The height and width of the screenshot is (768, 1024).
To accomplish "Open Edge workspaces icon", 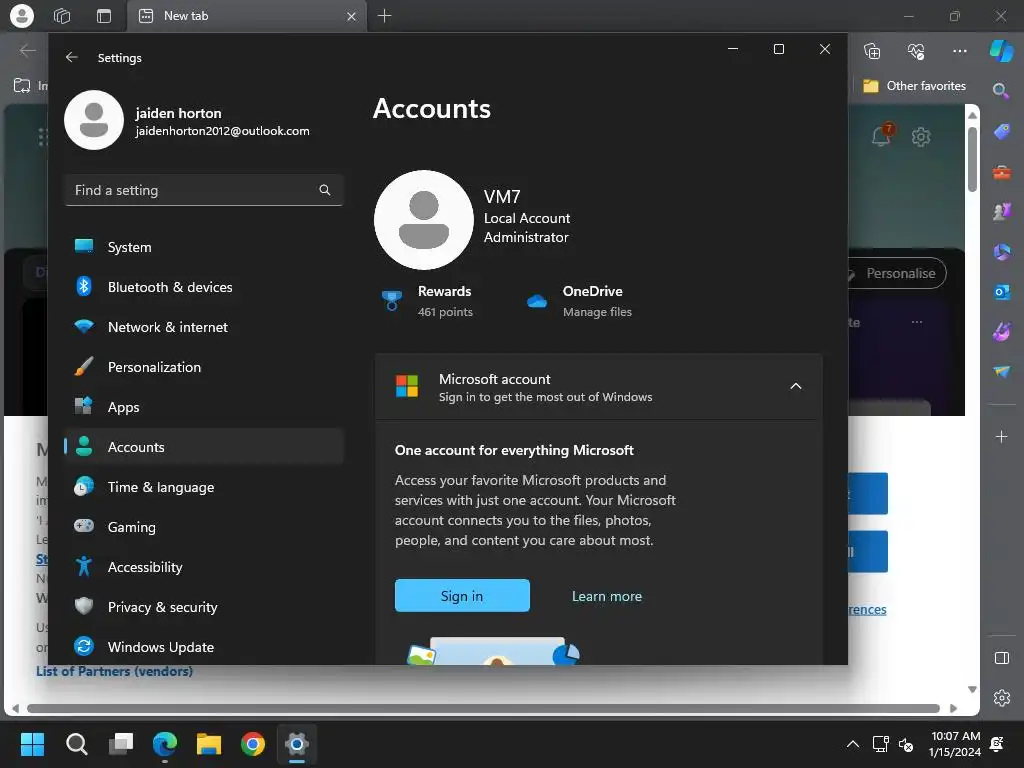I will pyautogui.click(x=62, y=16).
